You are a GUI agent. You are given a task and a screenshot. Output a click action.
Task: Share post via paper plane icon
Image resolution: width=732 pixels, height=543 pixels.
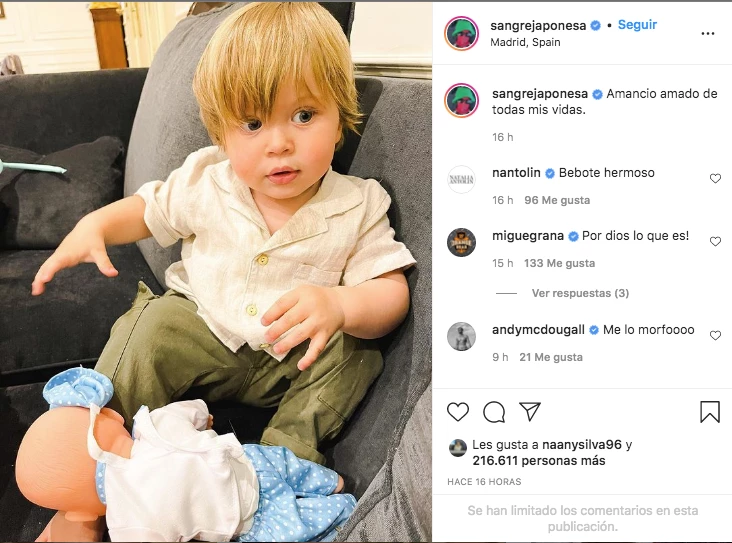[x=530, y=412]
